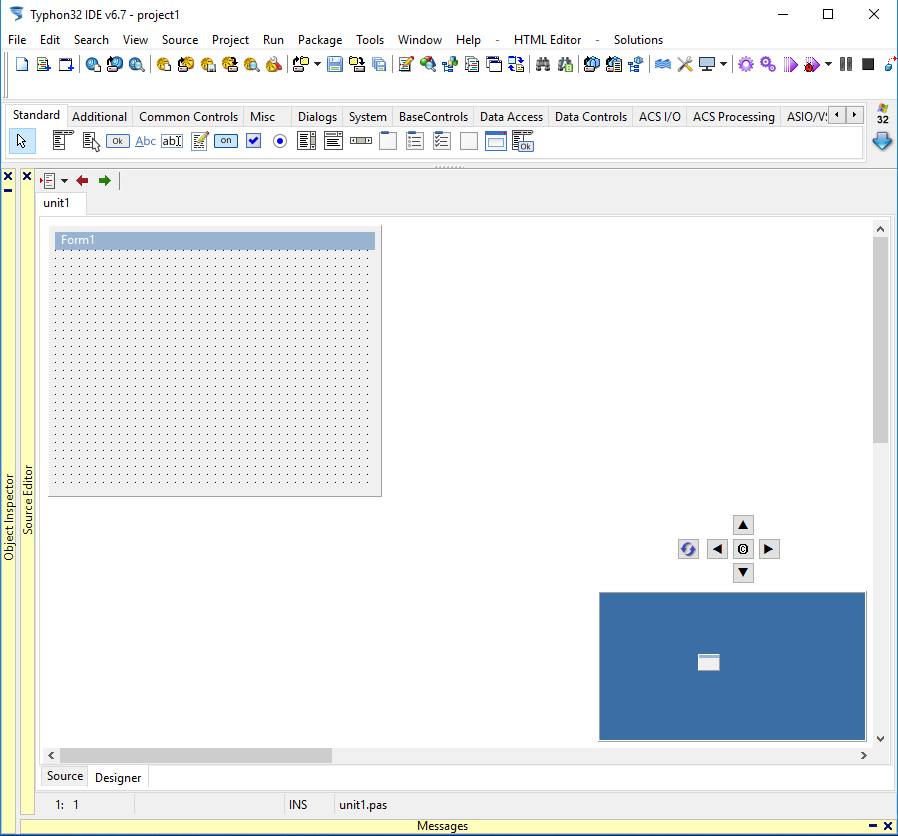Select the TActionList component icon
The height and width of the screenshot is (836, 898).
tap(523, 141)
